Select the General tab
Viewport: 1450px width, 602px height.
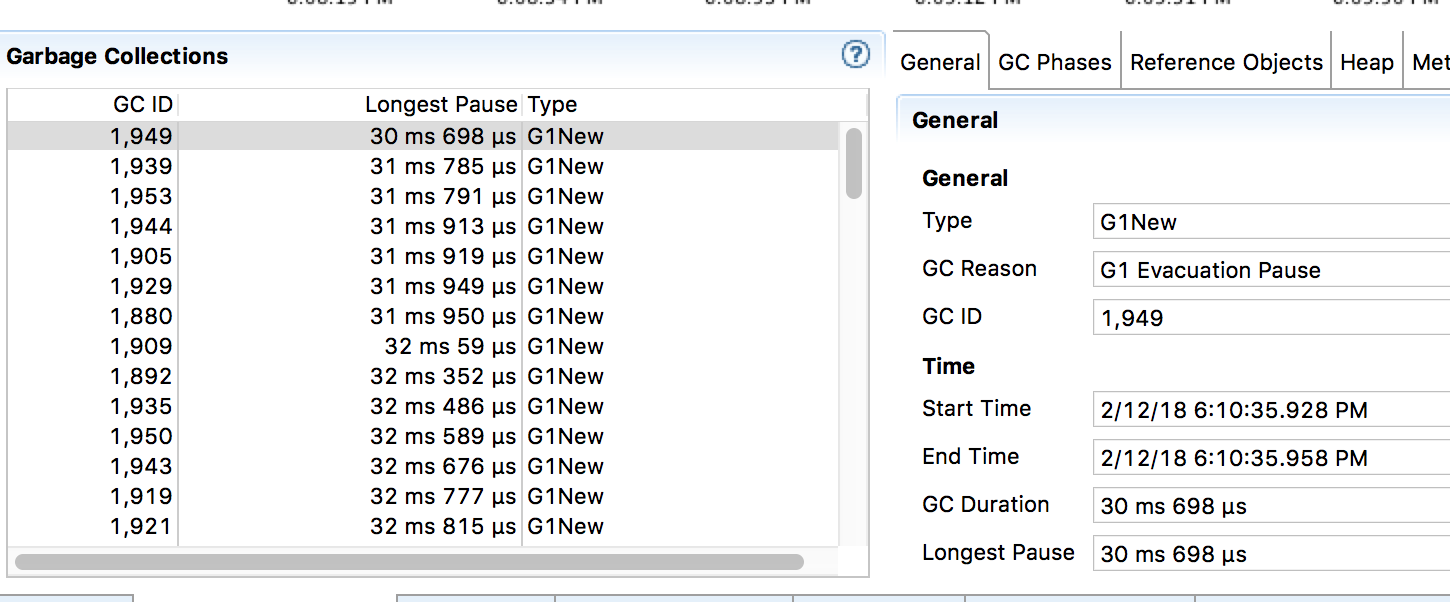coord(940,62)
